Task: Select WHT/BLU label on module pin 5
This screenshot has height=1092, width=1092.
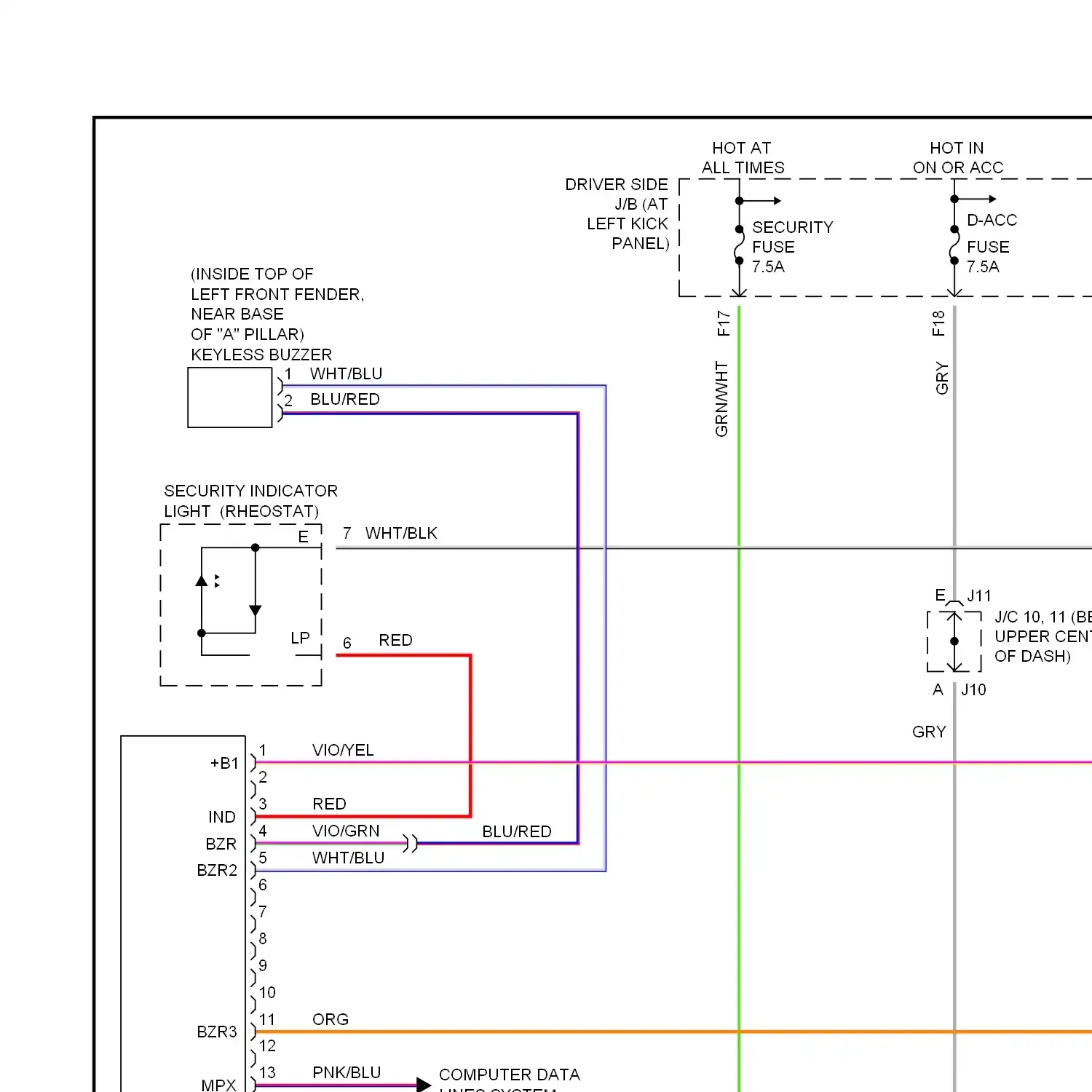Action: click(x=348, y=858)
